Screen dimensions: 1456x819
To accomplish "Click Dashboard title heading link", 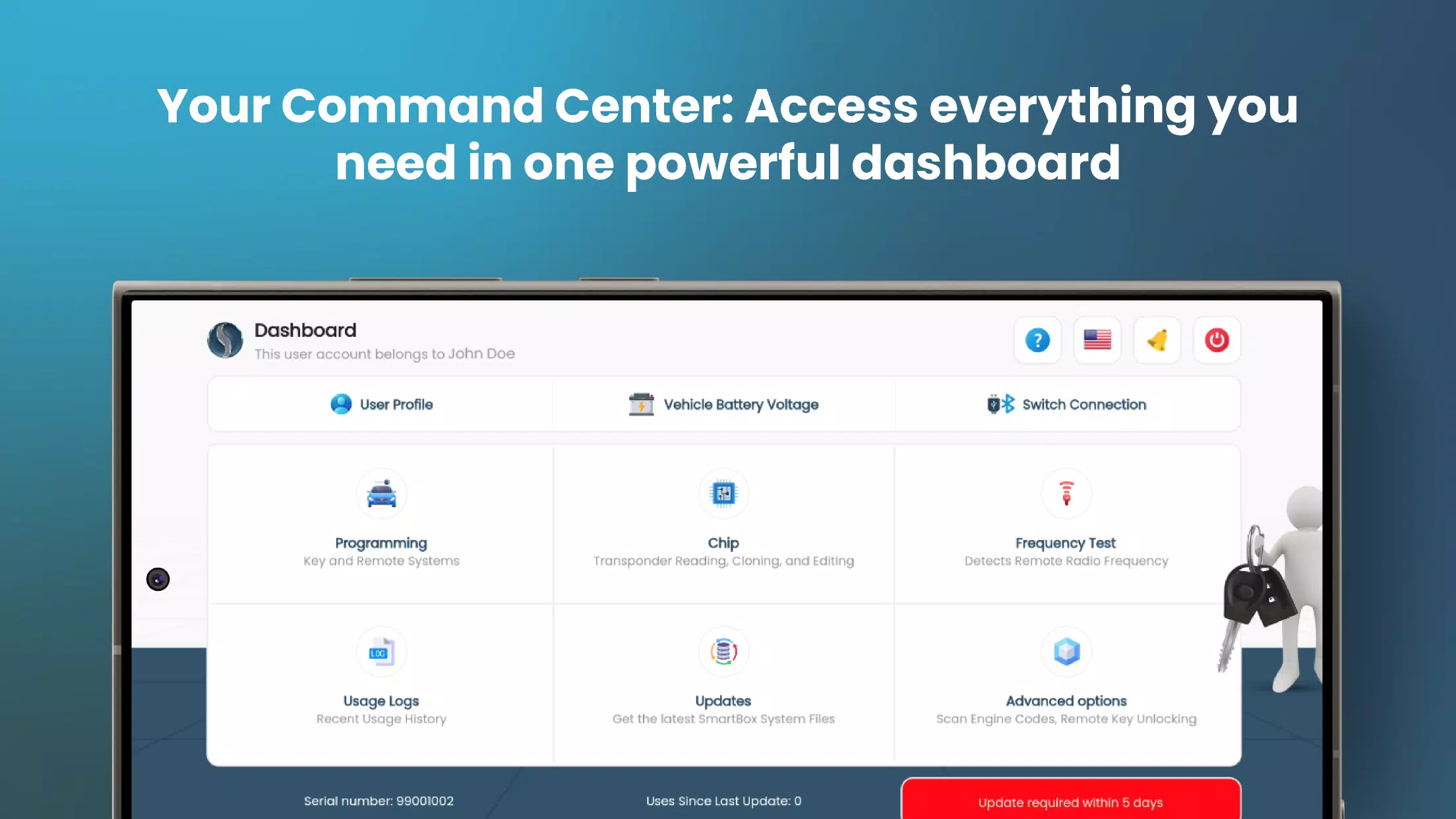I will click(x=305, y=330).
